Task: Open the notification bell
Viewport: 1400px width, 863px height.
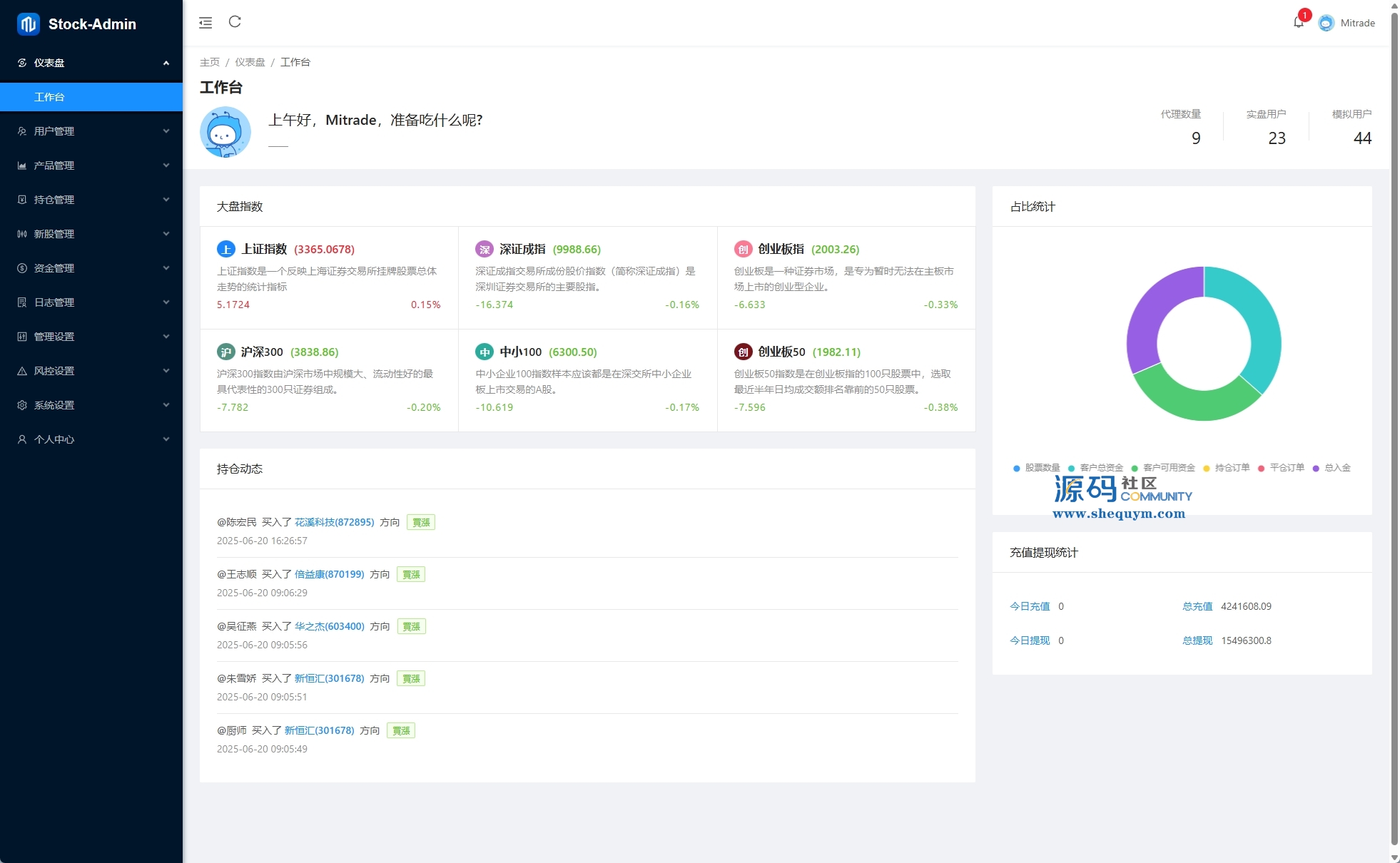Action: 1298,22
